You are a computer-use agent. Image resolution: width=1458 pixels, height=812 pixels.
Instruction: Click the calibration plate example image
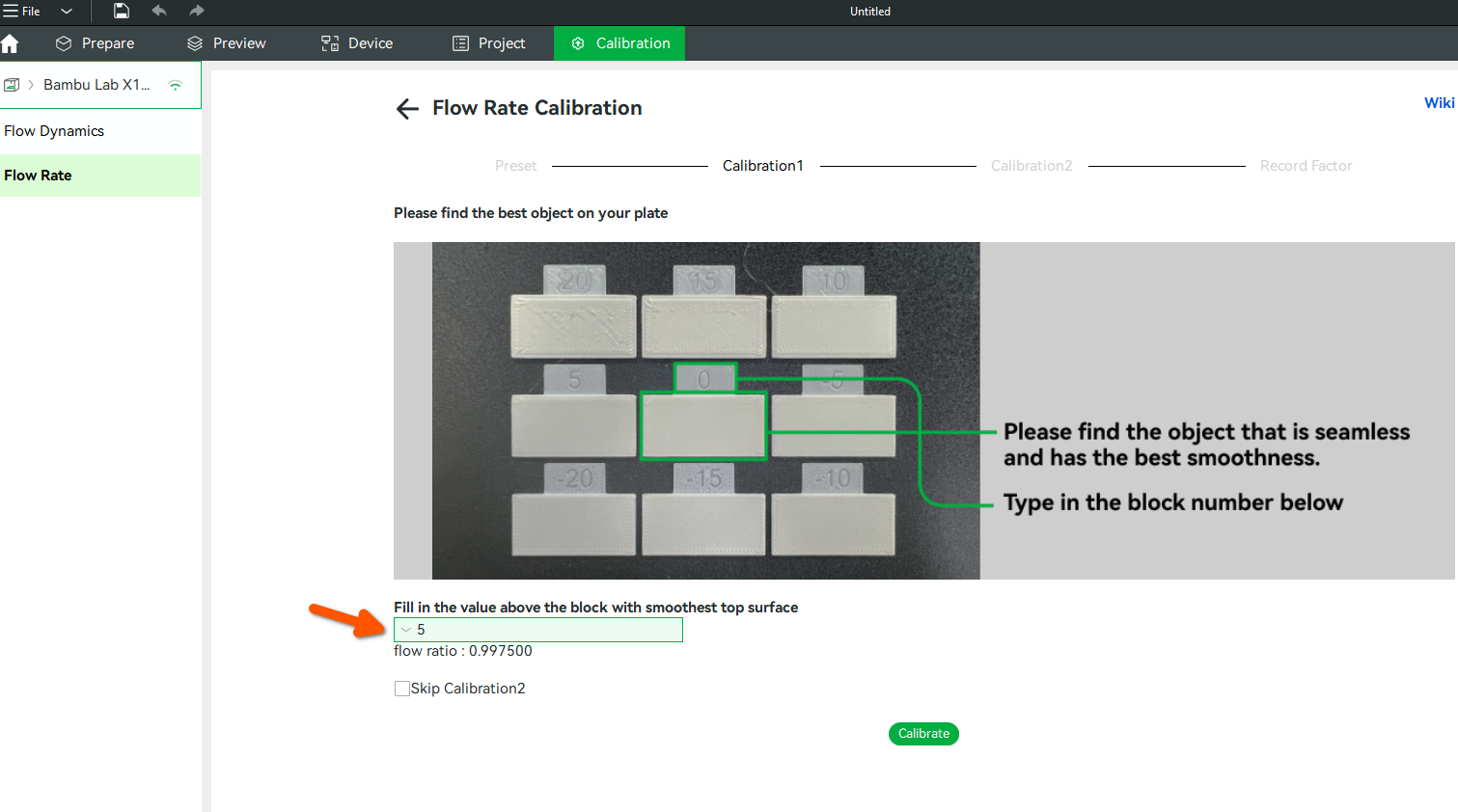click(923, 411)
